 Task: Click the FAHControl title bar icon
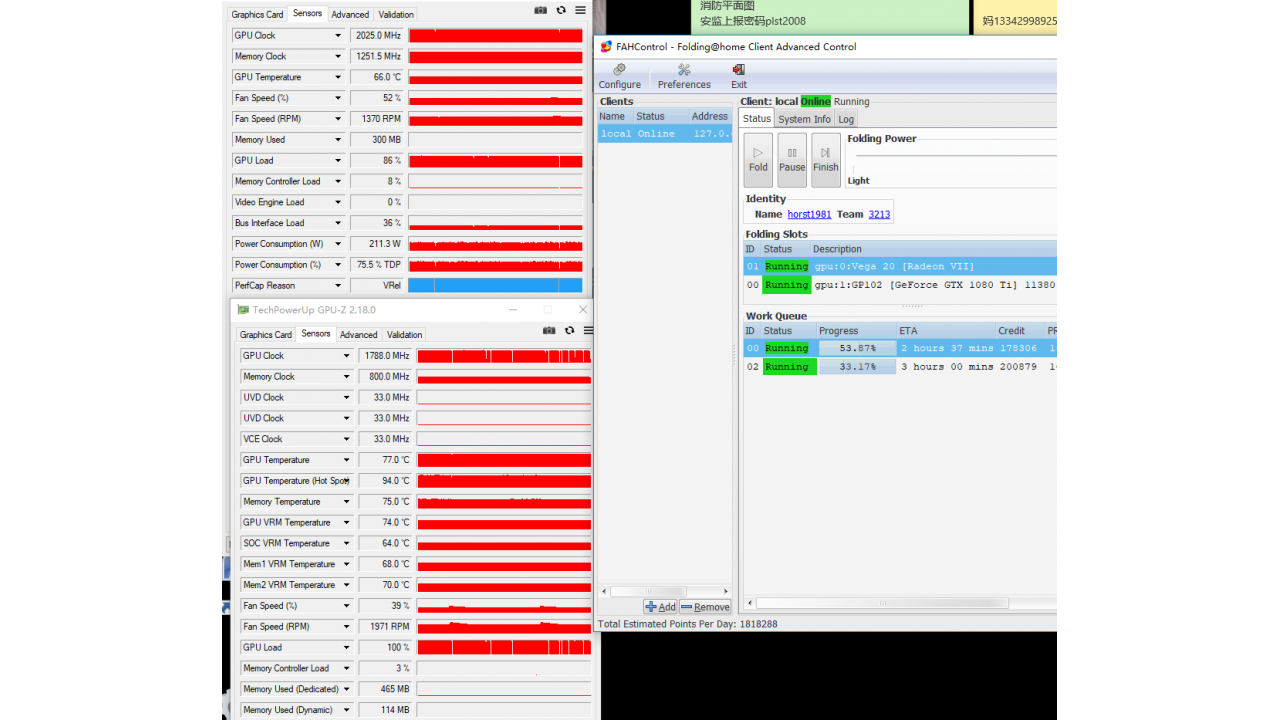click(x=607, y=46)
